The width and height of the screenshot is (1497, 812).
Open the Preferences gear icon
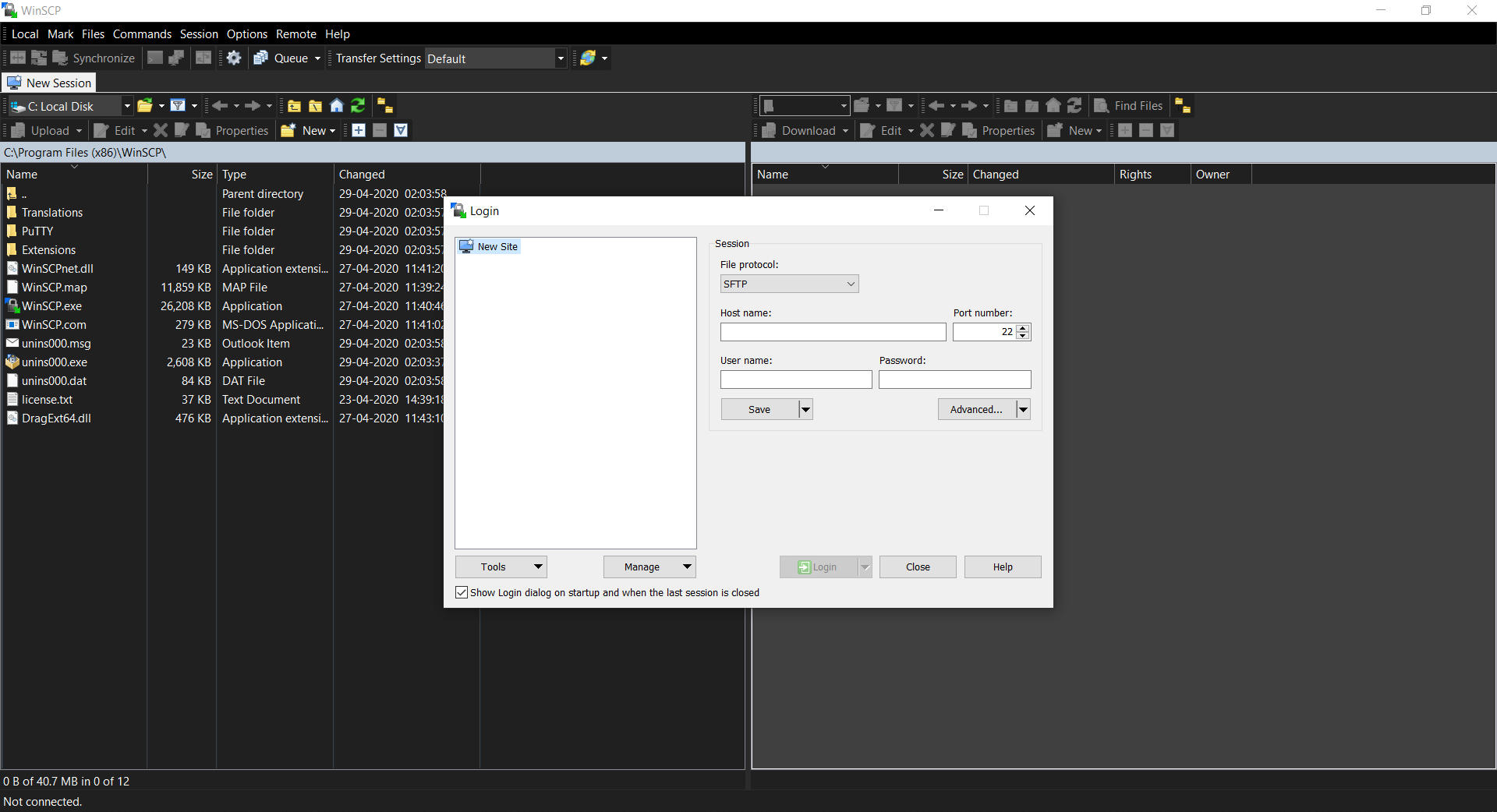[234, 58]
